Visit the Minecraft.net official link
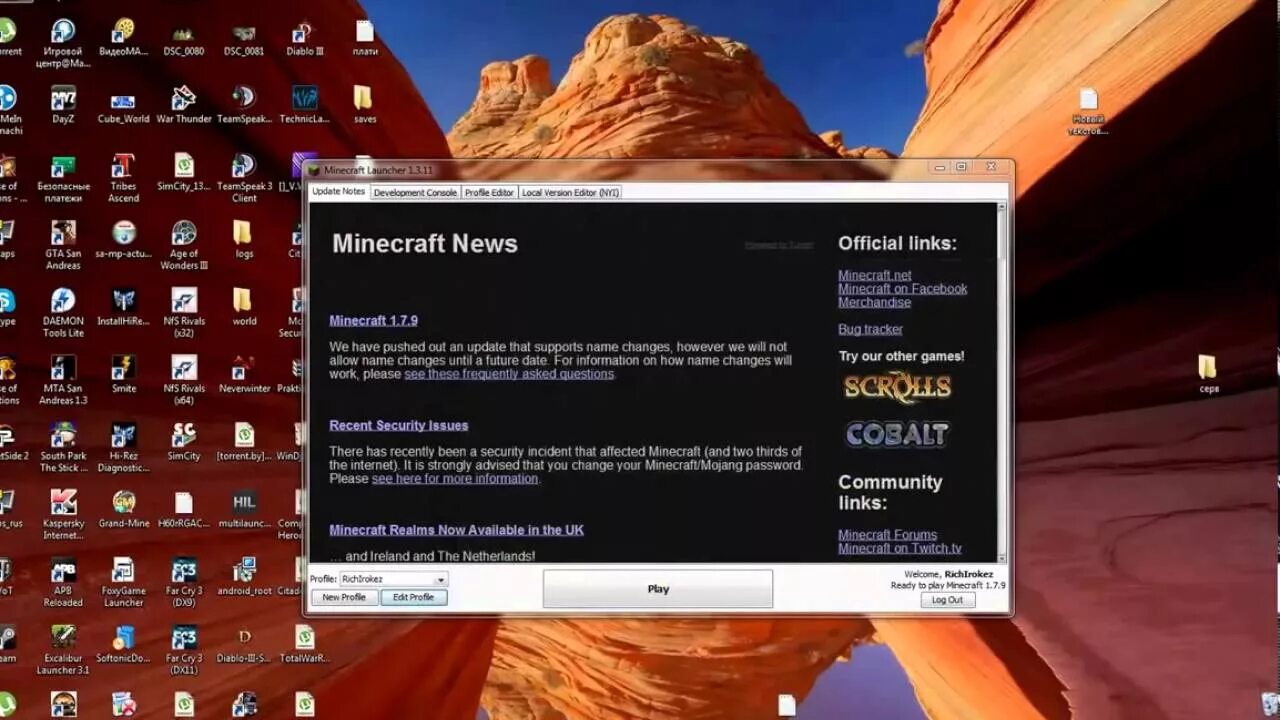 pyautogui.click(x=875, y=275)
